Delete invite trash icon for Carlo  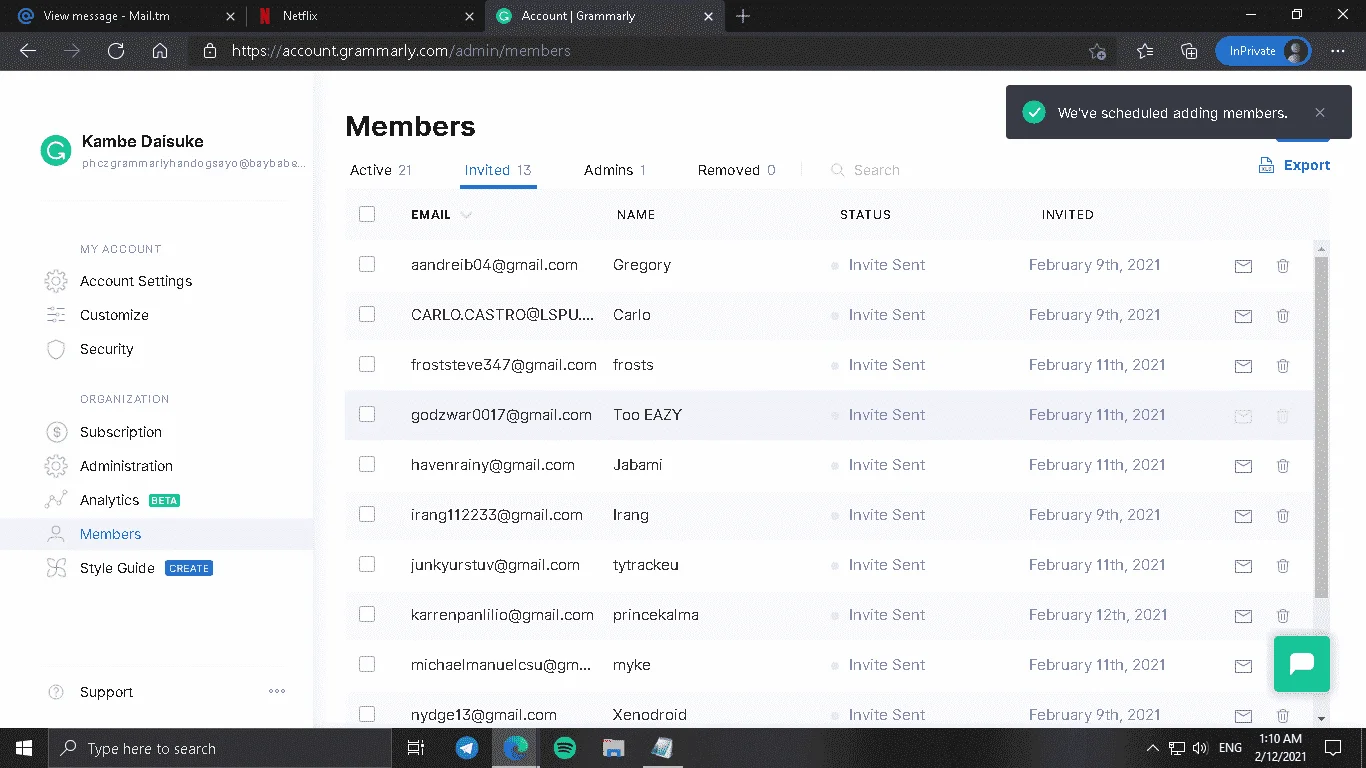coord(1283,316)
